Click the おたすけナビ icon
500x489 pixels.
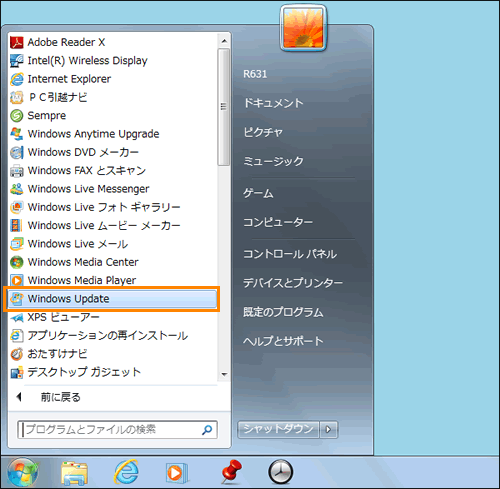17,354
